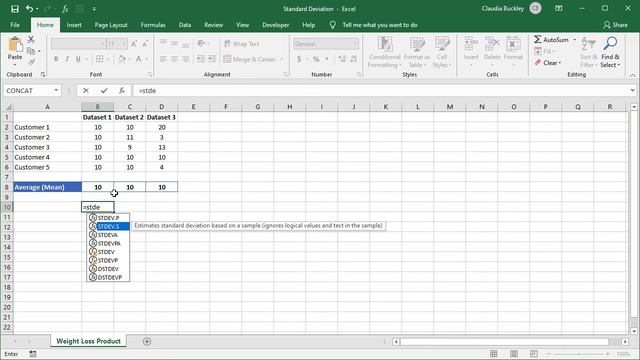Image resolution: width=640 pixels, height=360 pixels.
Task: Click the ribbon display options icon
Action: tap(559, 9)
